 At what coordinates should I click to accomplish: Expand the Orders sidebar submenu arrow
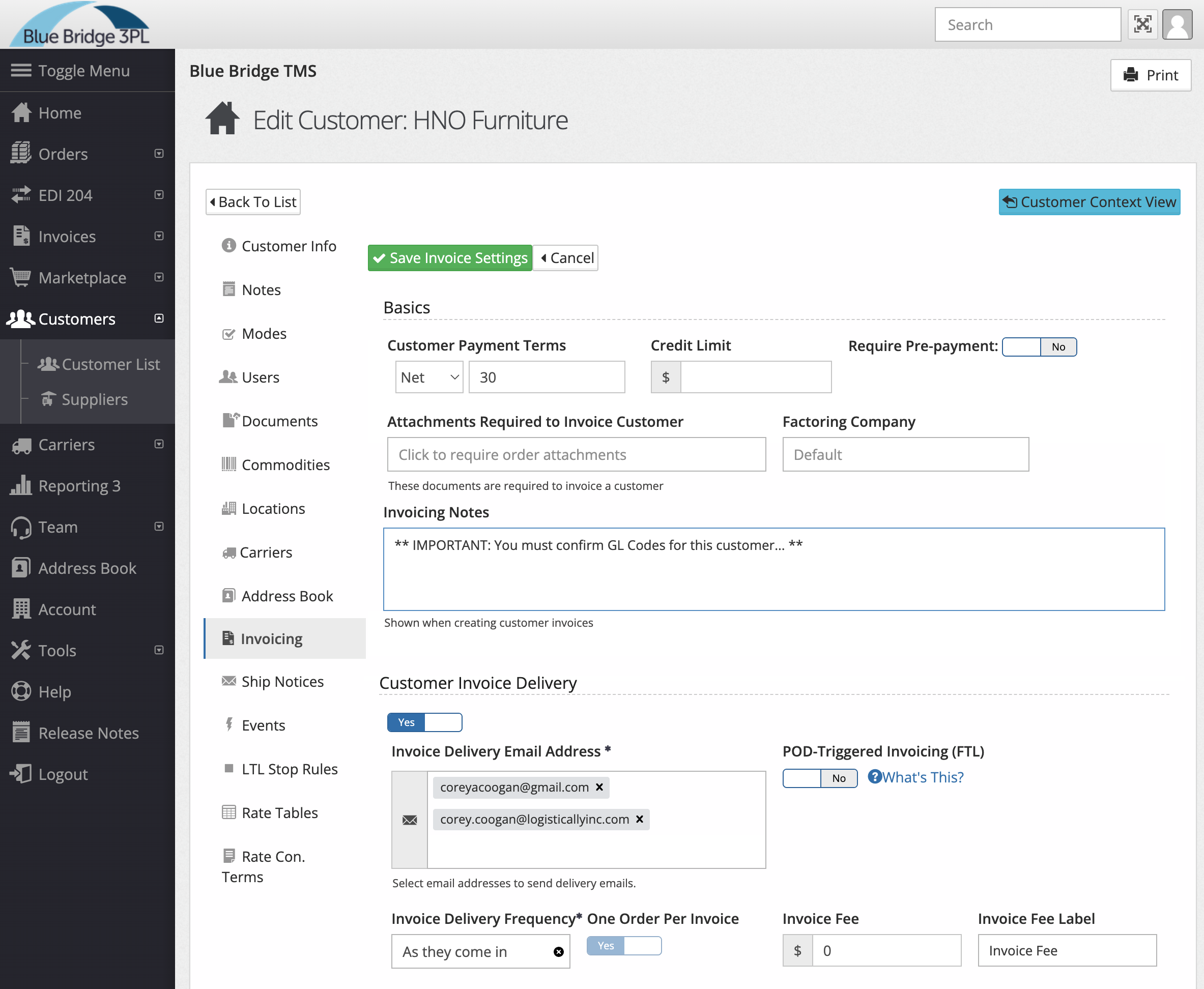159,154
